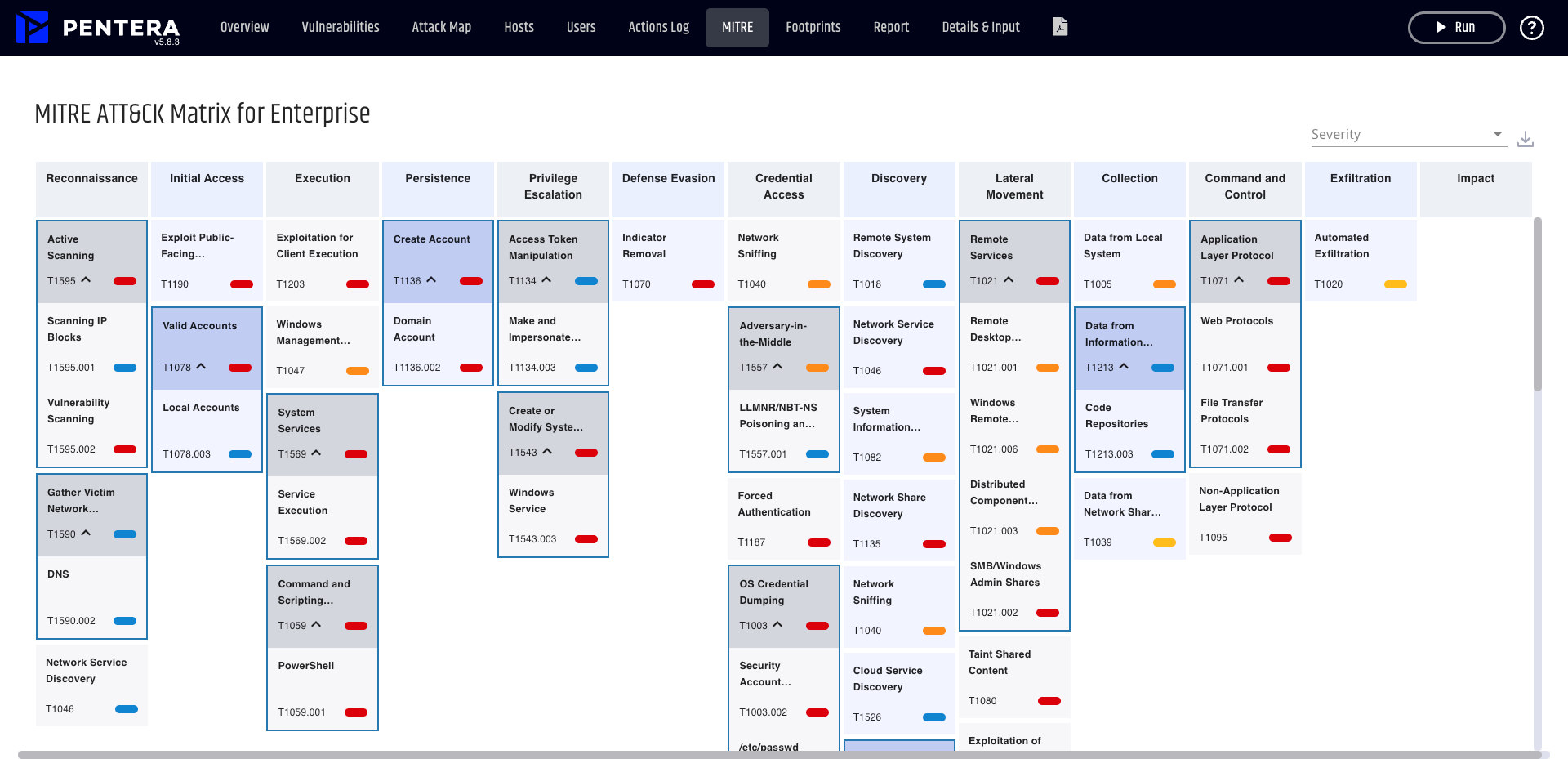
Task: Collapse the Active Scanning T1595 group
Action: pyautogui.click(x=86, y=280)
